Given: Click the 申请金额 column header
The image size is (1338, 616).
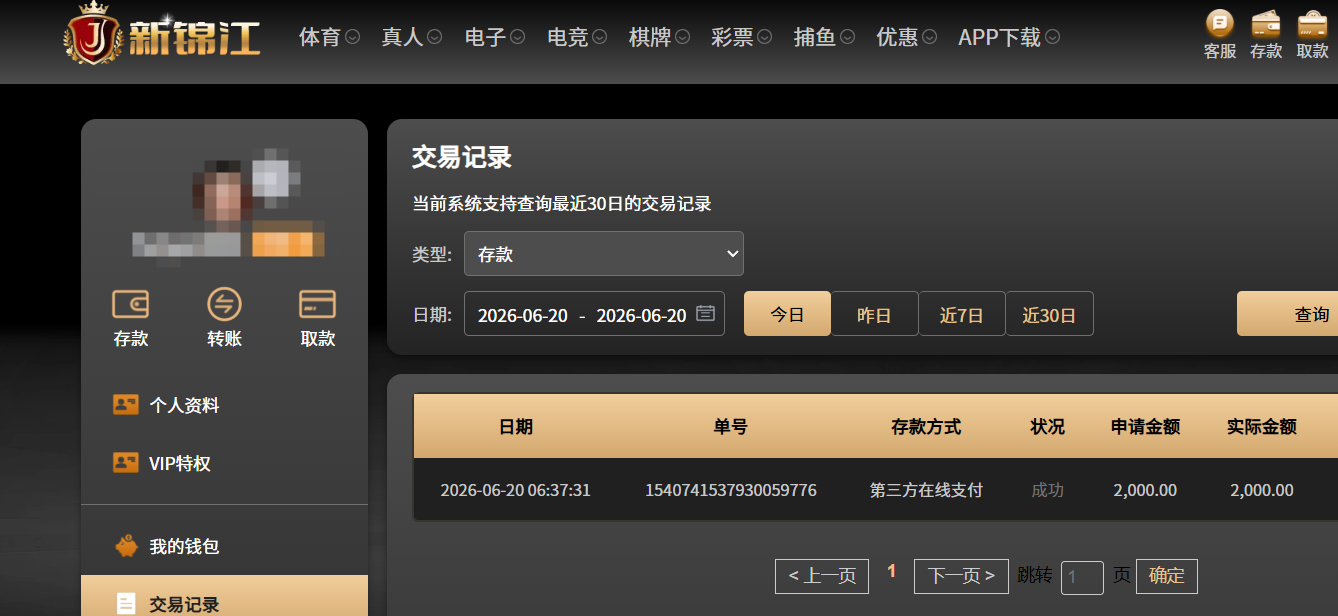Looking at the screenshot, I should tap(1145, 427).
